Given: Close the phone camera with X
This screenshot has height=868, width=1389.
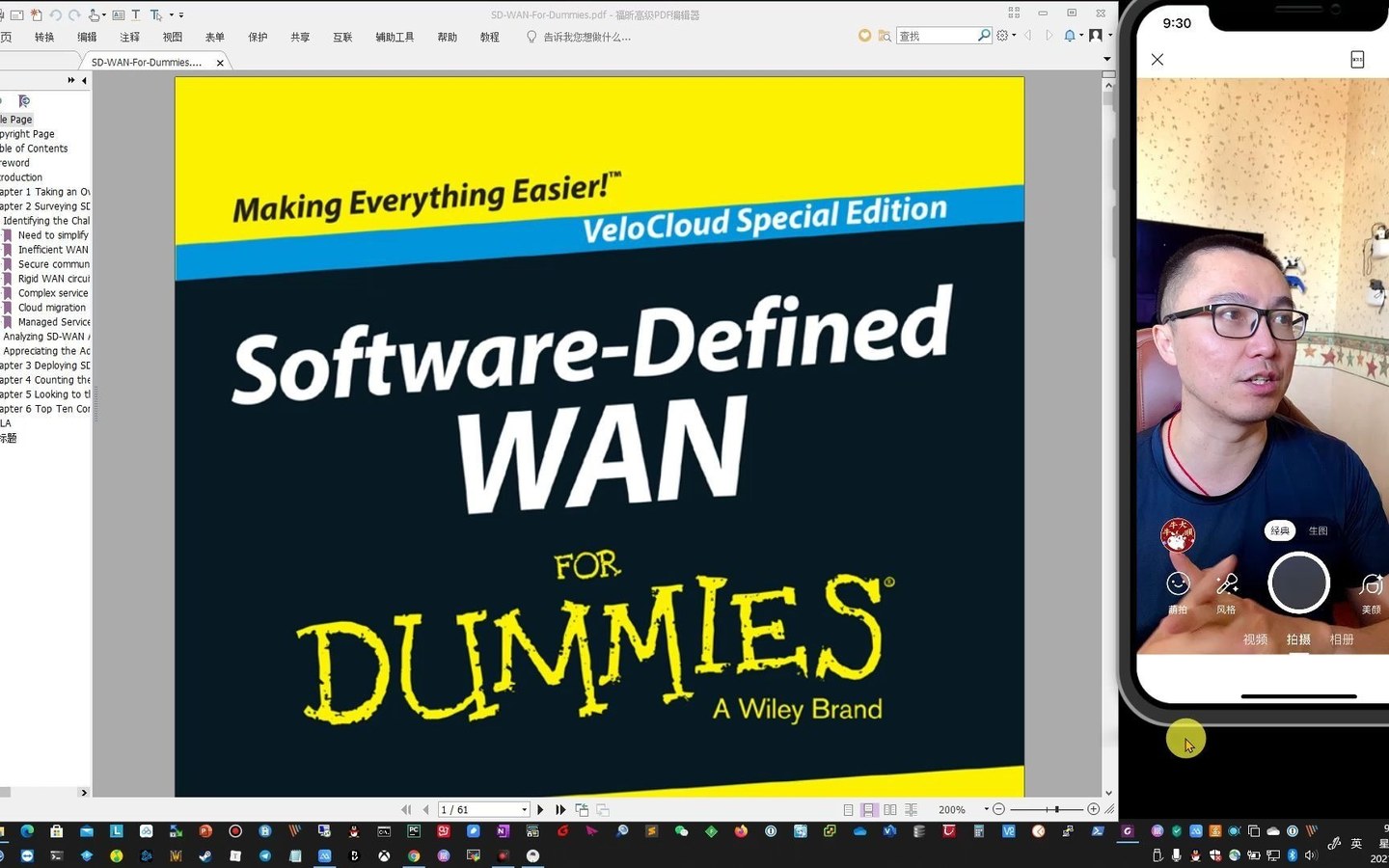Looking at the screenshot, I should coord(1157,60).
